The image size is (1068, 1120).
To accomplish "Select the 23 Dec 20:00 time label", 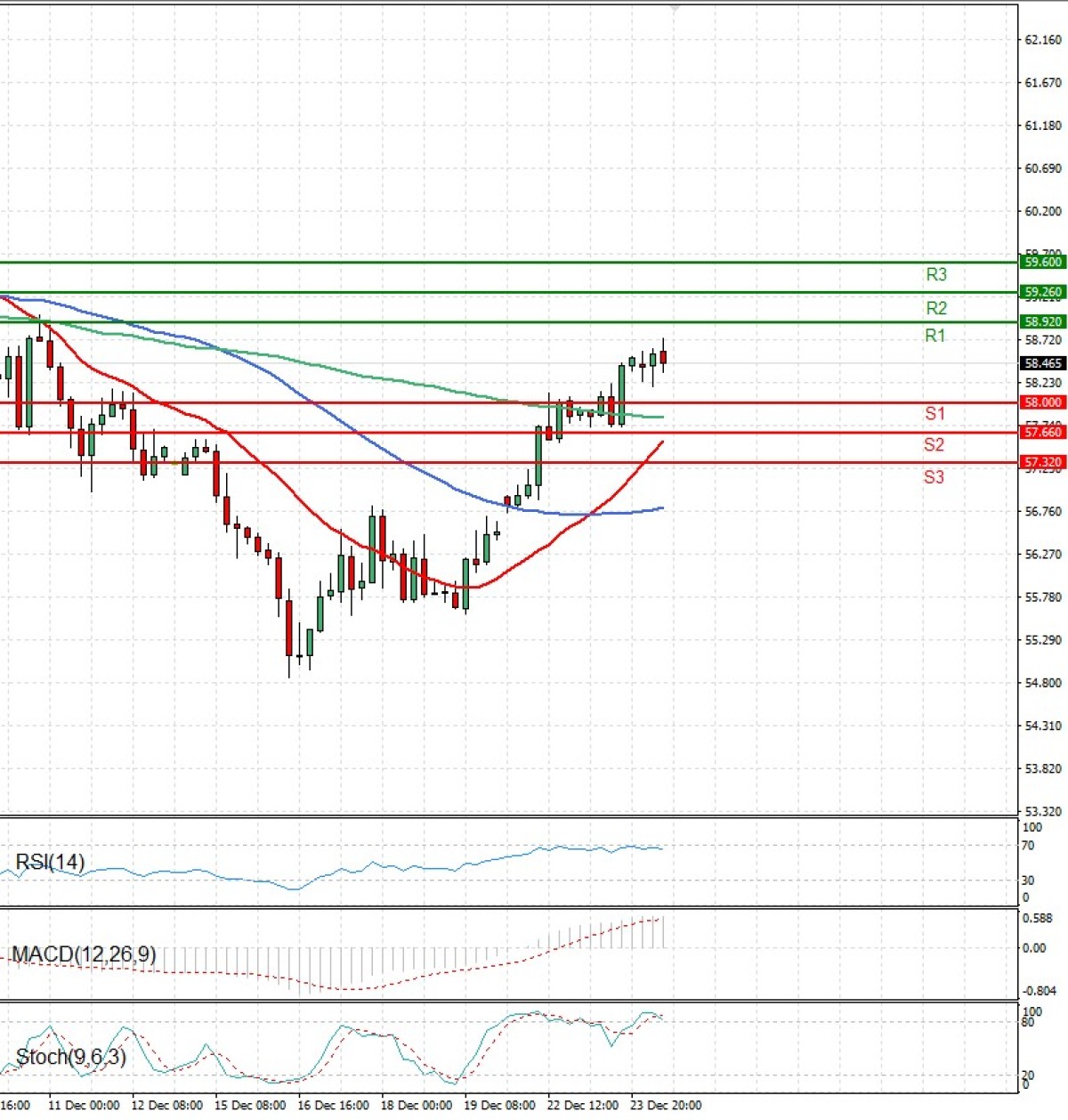I will point(665,1105).
